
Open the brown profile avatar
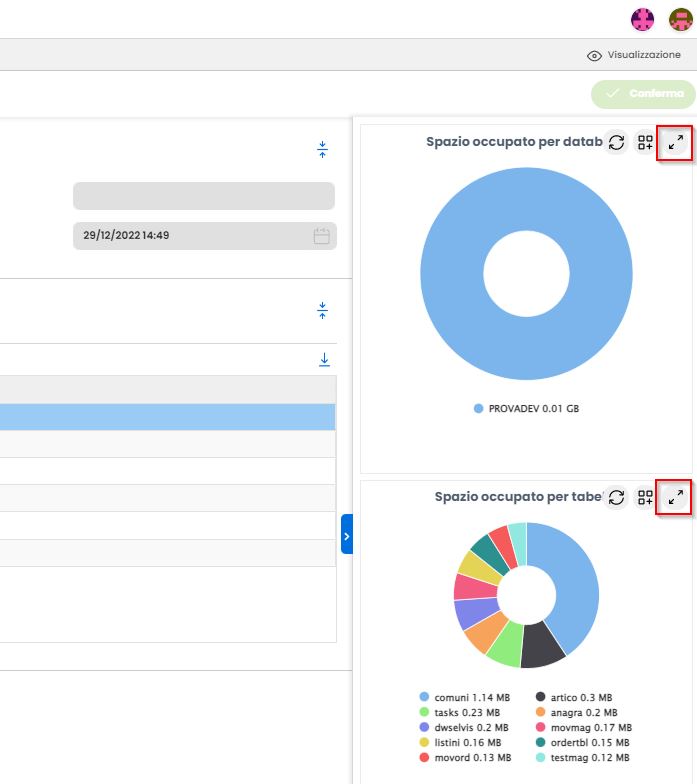tap(680, 20)
